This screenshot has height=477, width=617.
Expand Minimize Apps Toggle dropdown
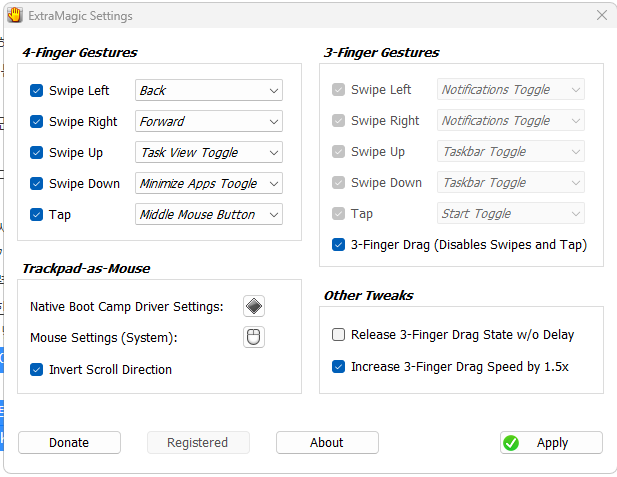209,183
